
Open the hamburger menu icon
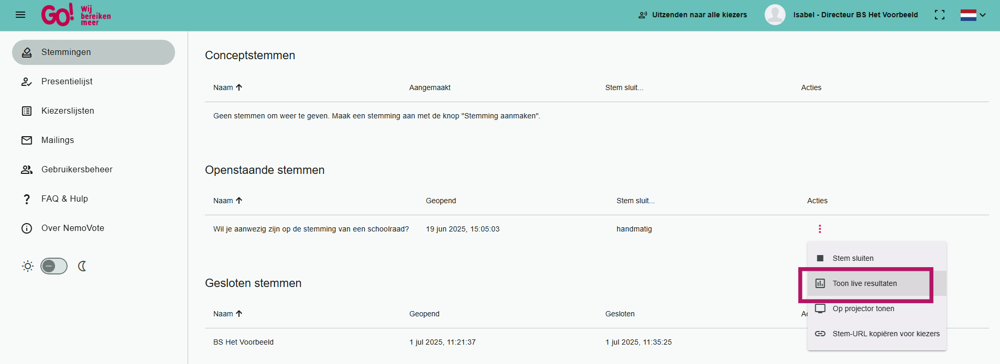coord(20,15)
